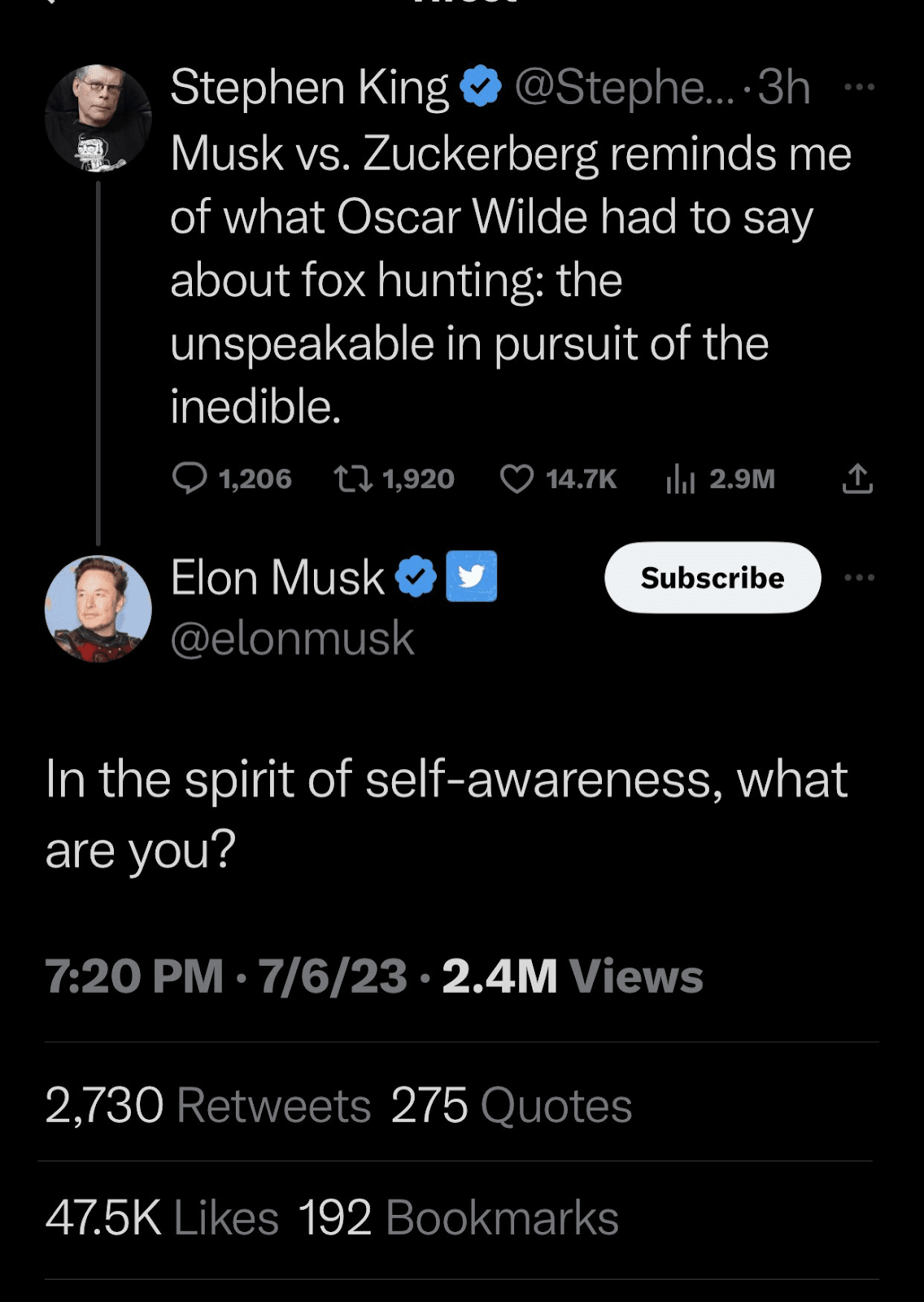Viewport: 924px width, 1302px height.
Task: Click the retweet icon with 1,920 count
Action: pyautogui.click(x=354, y=478)
